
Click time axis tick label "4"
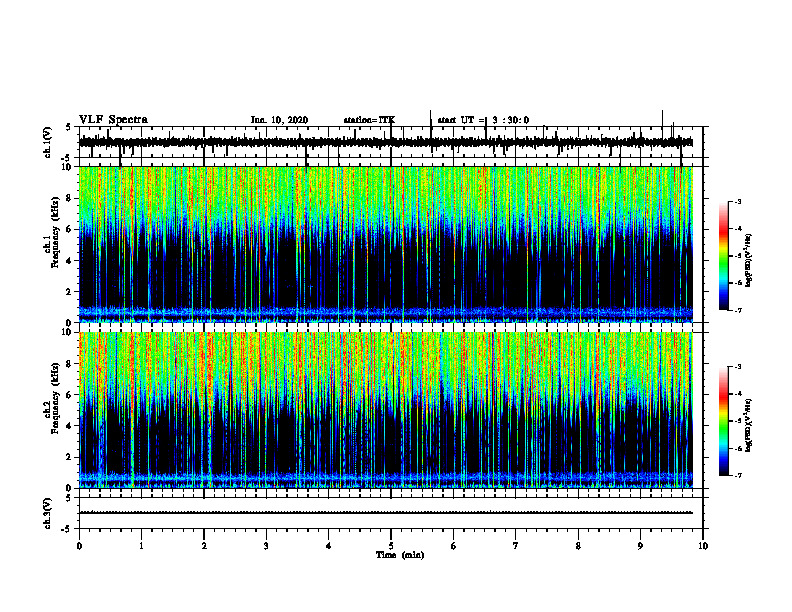329,546
